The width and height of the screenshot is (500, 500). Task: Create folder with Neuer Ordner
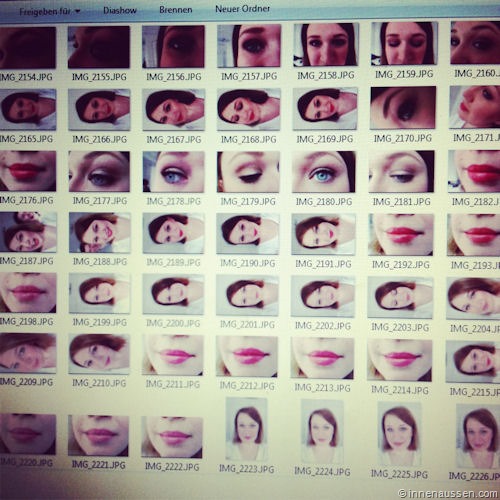tap(242, 9)
